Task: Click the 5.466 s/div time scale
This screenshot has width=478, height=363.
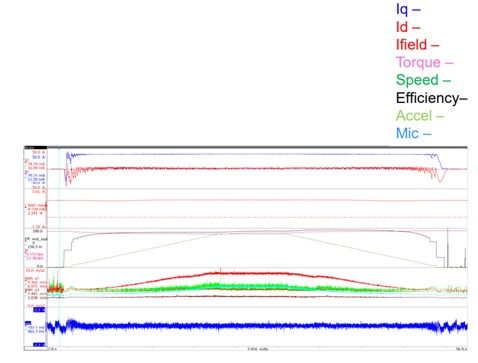Action: pos(257,349)
